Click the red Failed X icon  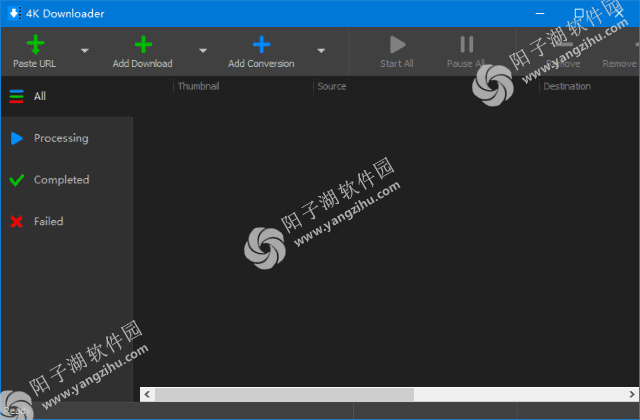(x=16, y=222)
